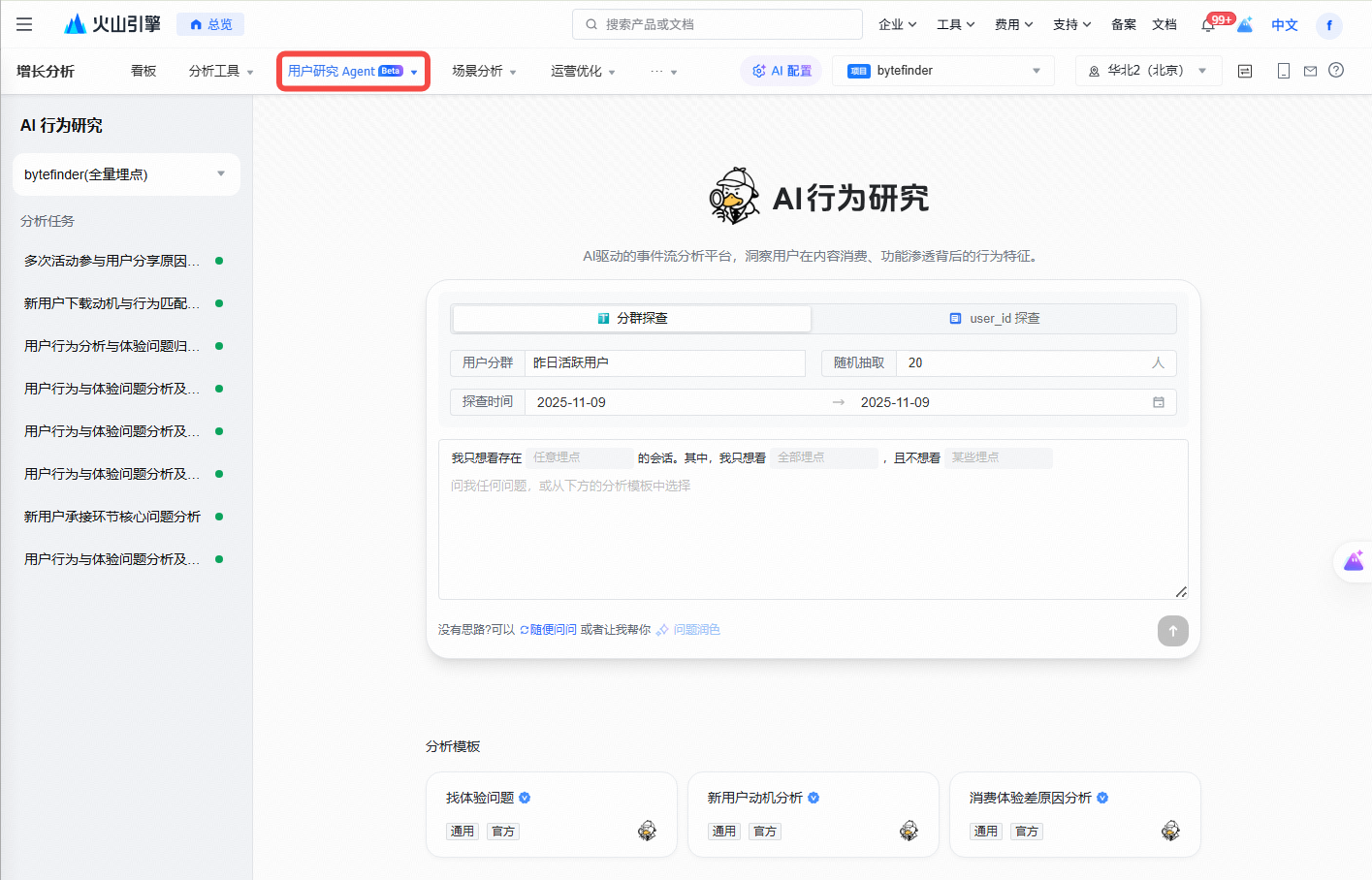
Task: Open notifications bell with 99+ badge
Action: coord(1208,24)
